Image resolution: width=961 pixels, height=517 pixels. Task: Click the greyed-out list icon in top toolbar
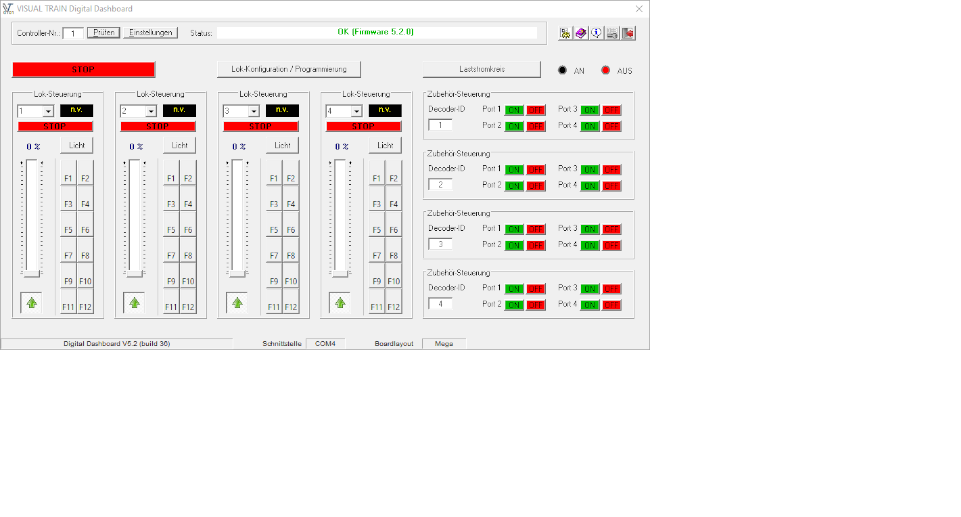click(612, 33)
